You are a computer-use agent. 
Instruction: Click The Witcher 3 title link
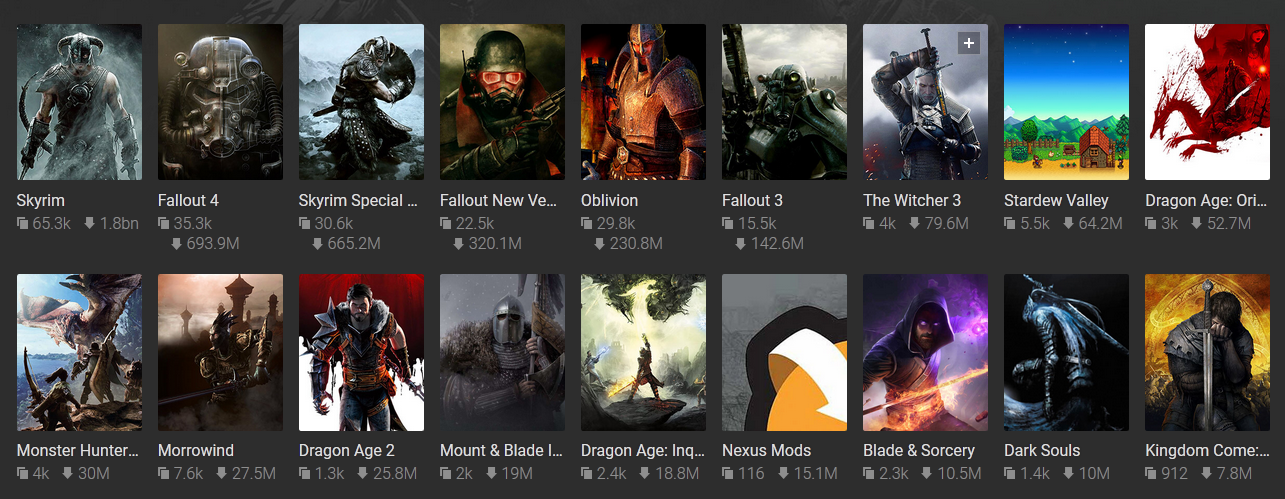pyautogui.click(x=912, y=201)
